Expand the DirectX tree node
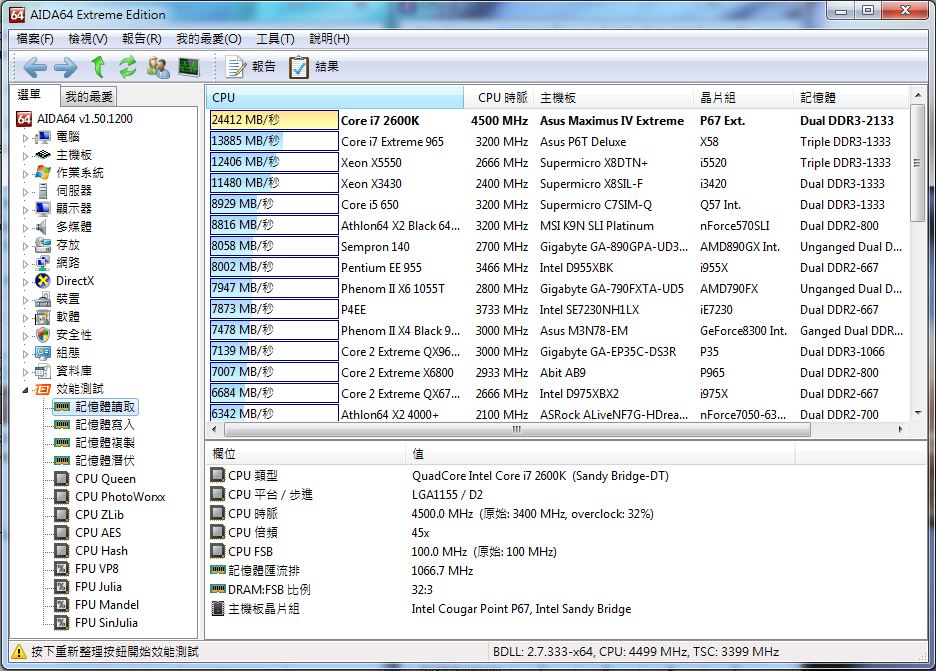This screenshot has height=671, width=936. pyautogui.click(x=25, y=281)
